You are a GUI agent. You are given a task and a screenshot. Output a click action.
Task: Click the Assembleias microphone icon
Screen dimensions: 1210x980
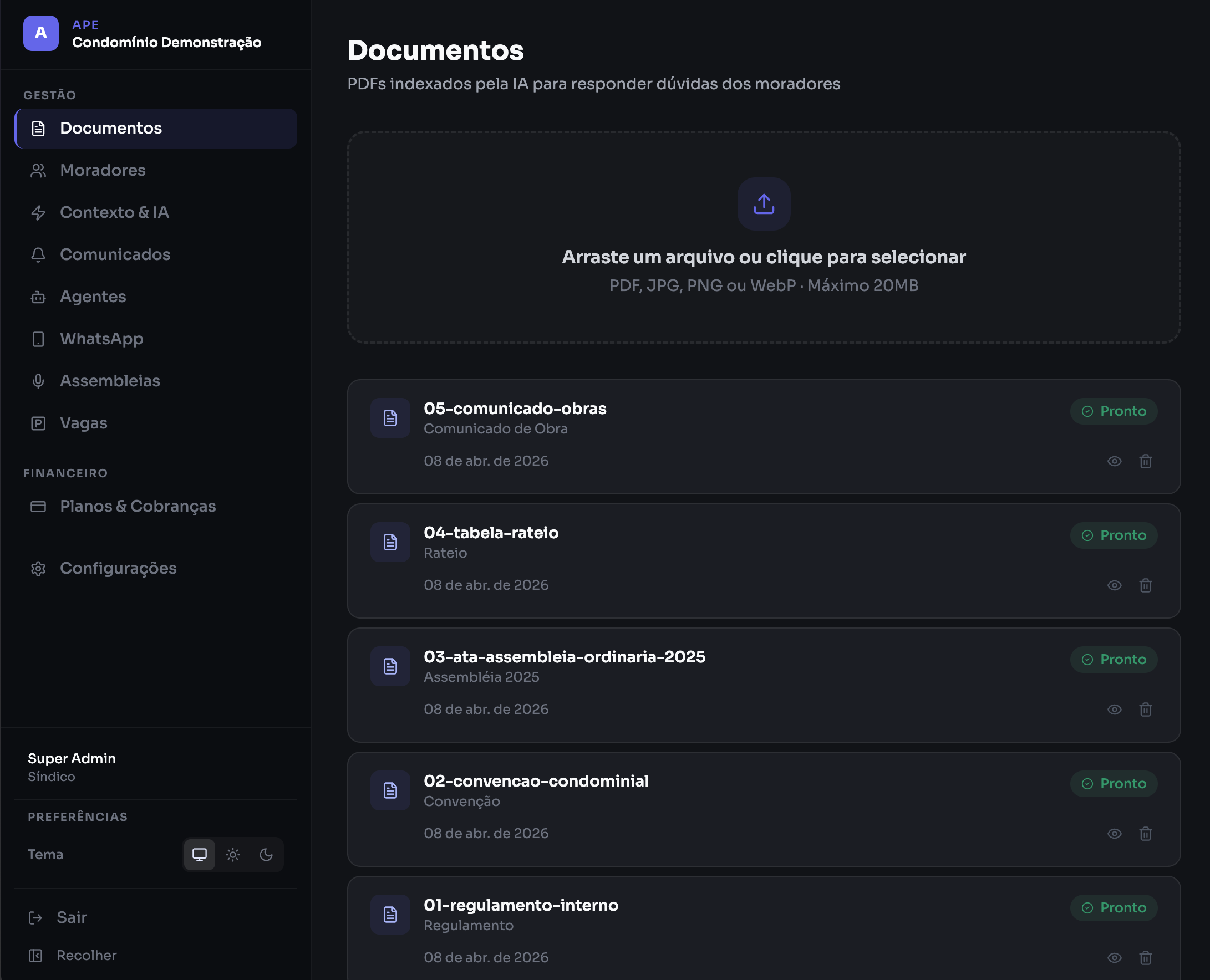click(38, 380)
